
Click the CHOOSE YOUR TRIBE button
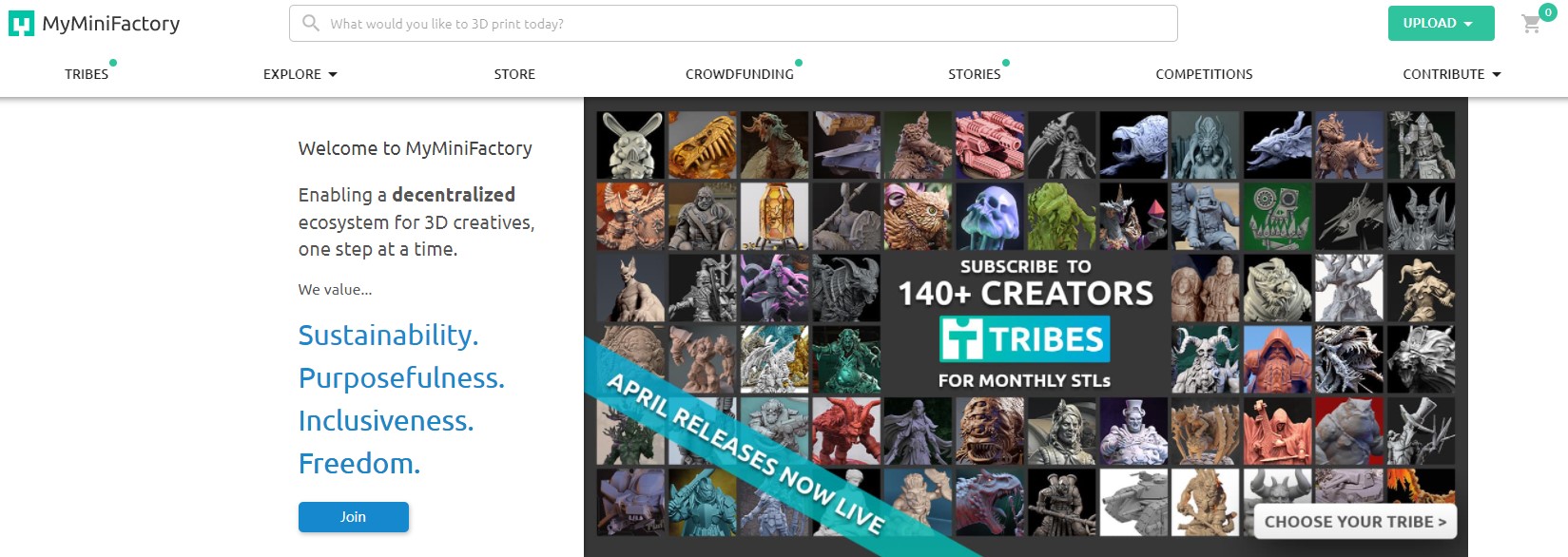(x=1355, y=522)
